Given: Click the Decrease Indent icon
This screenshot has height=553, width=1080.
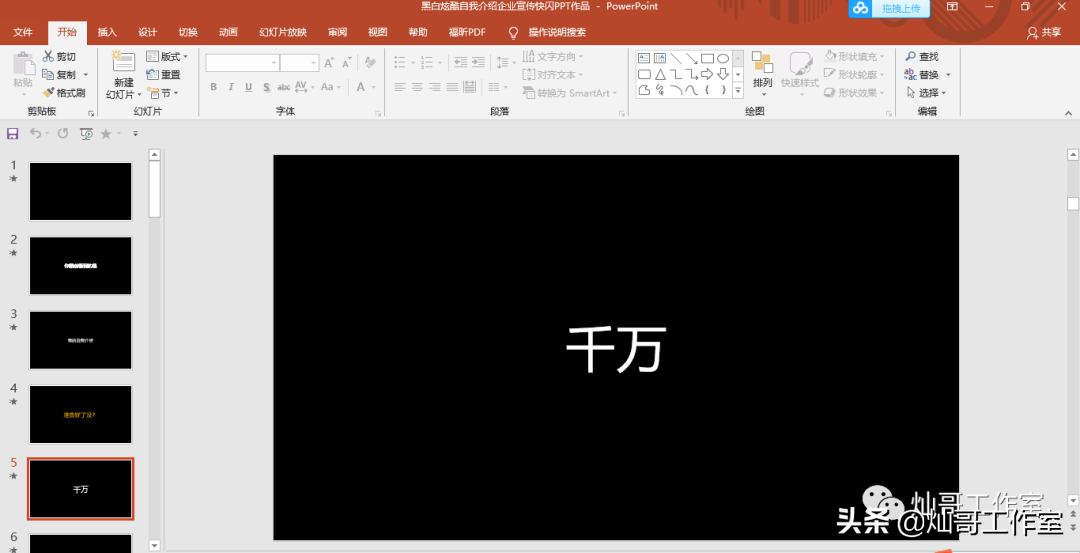Looking at the screenshot, I should click(x=460, y=63).
